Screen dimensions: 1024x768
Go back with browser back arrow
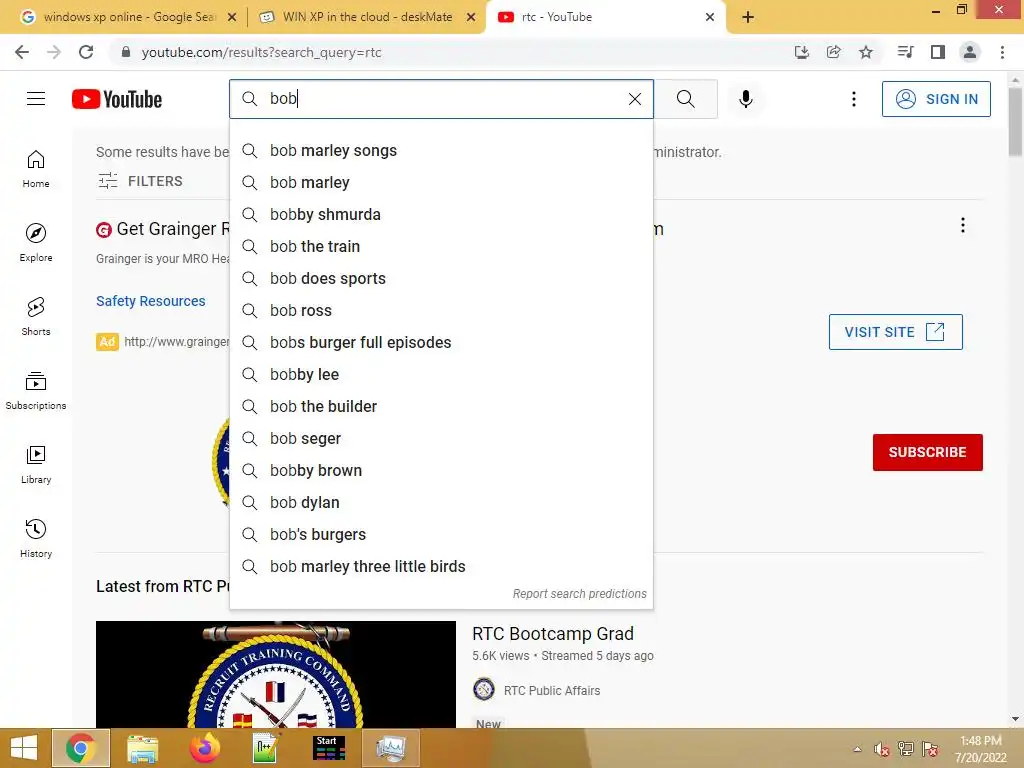pos(22,52)
